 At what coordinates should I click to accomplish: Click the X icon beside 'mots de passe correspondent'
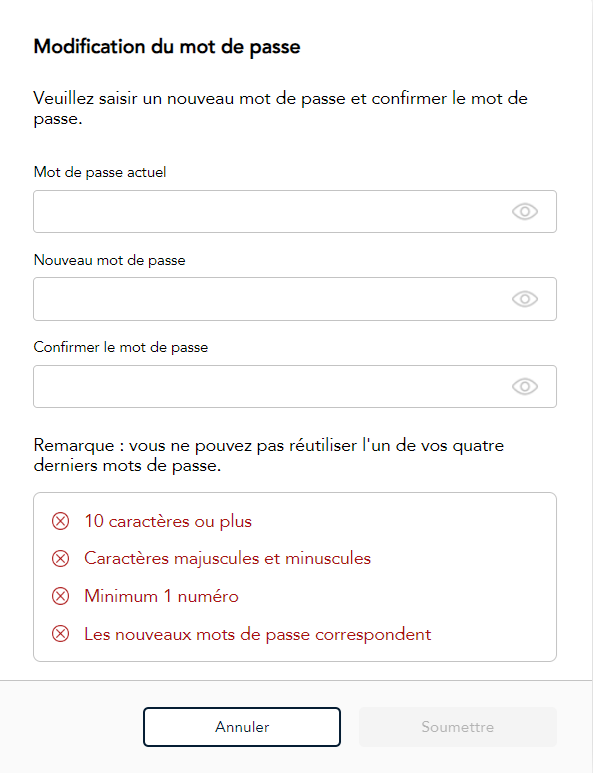click(61, 634)
